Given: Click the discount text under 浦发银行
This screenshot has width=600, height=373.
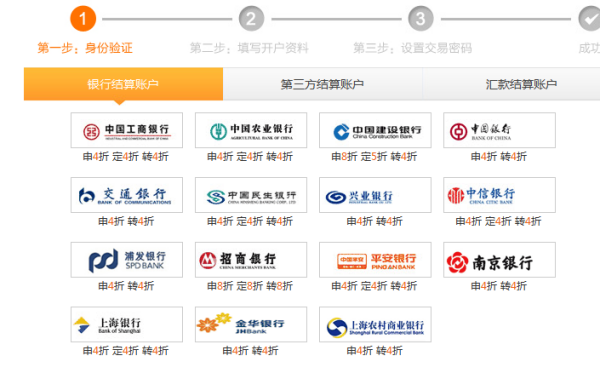Looking at the screenshot, I should (126, 286).
